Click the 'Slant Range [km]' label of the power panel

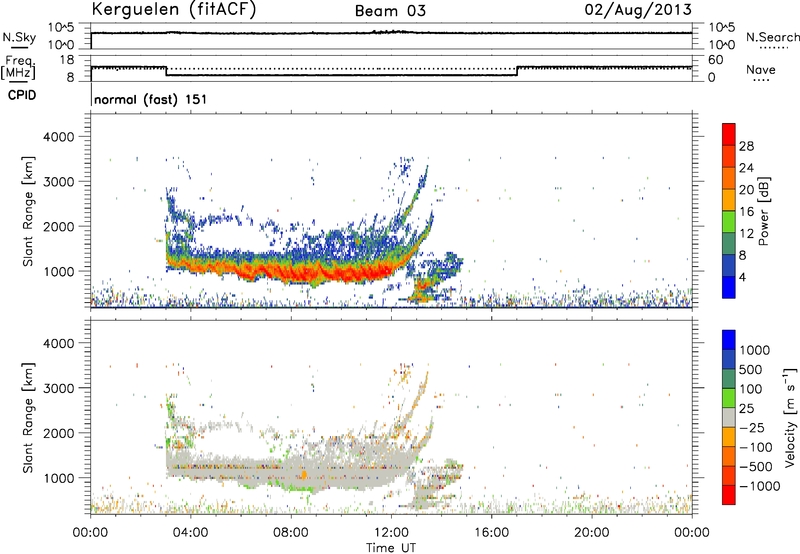(x=28, y=211)
